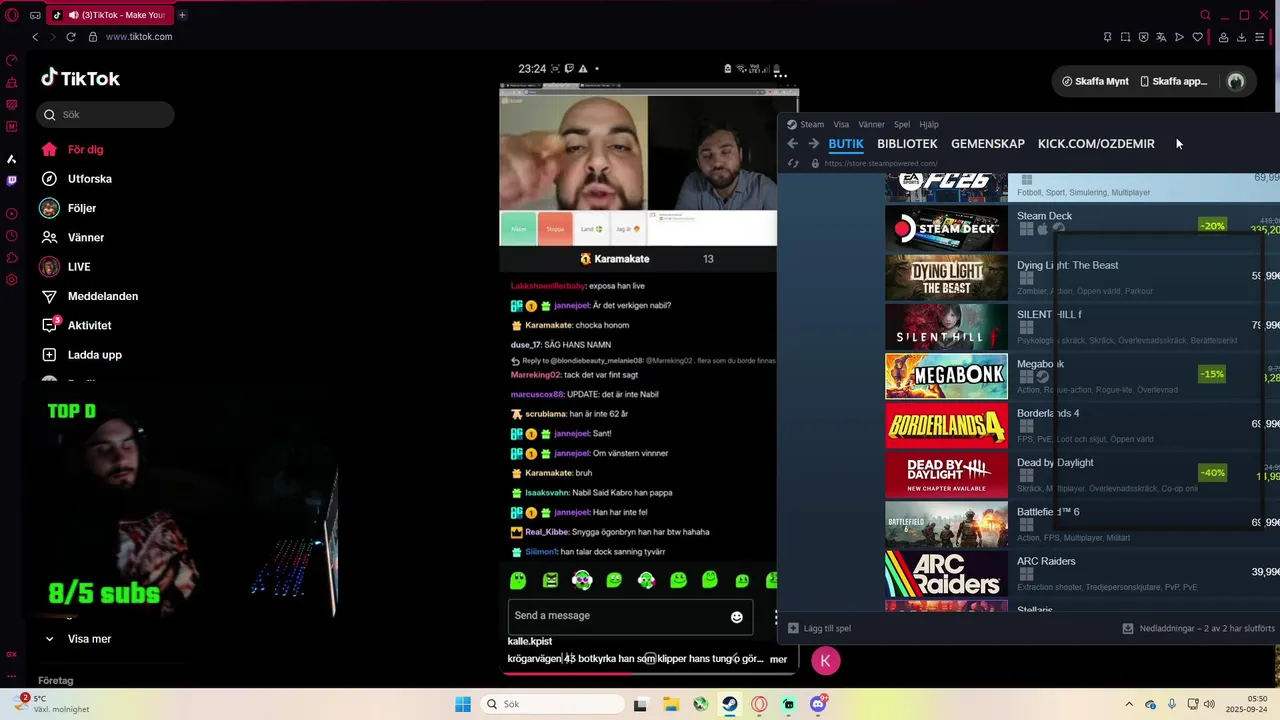Click Skaffa Mynt button
The width and height of the screenshot is (1280, 720).
coord(1095,82)
